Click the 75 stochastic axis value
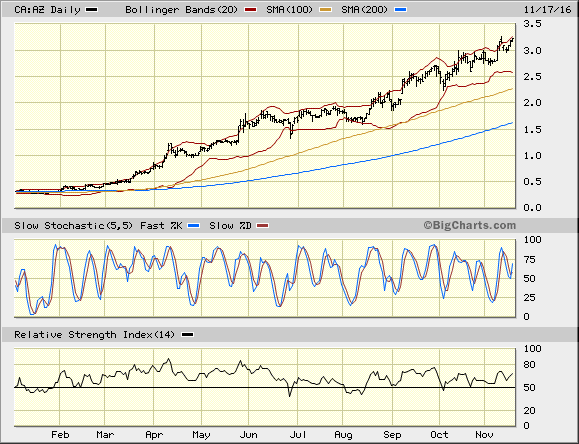Image resolution: width=579 pixels, height=444 pixels. (x=530, y=260)
